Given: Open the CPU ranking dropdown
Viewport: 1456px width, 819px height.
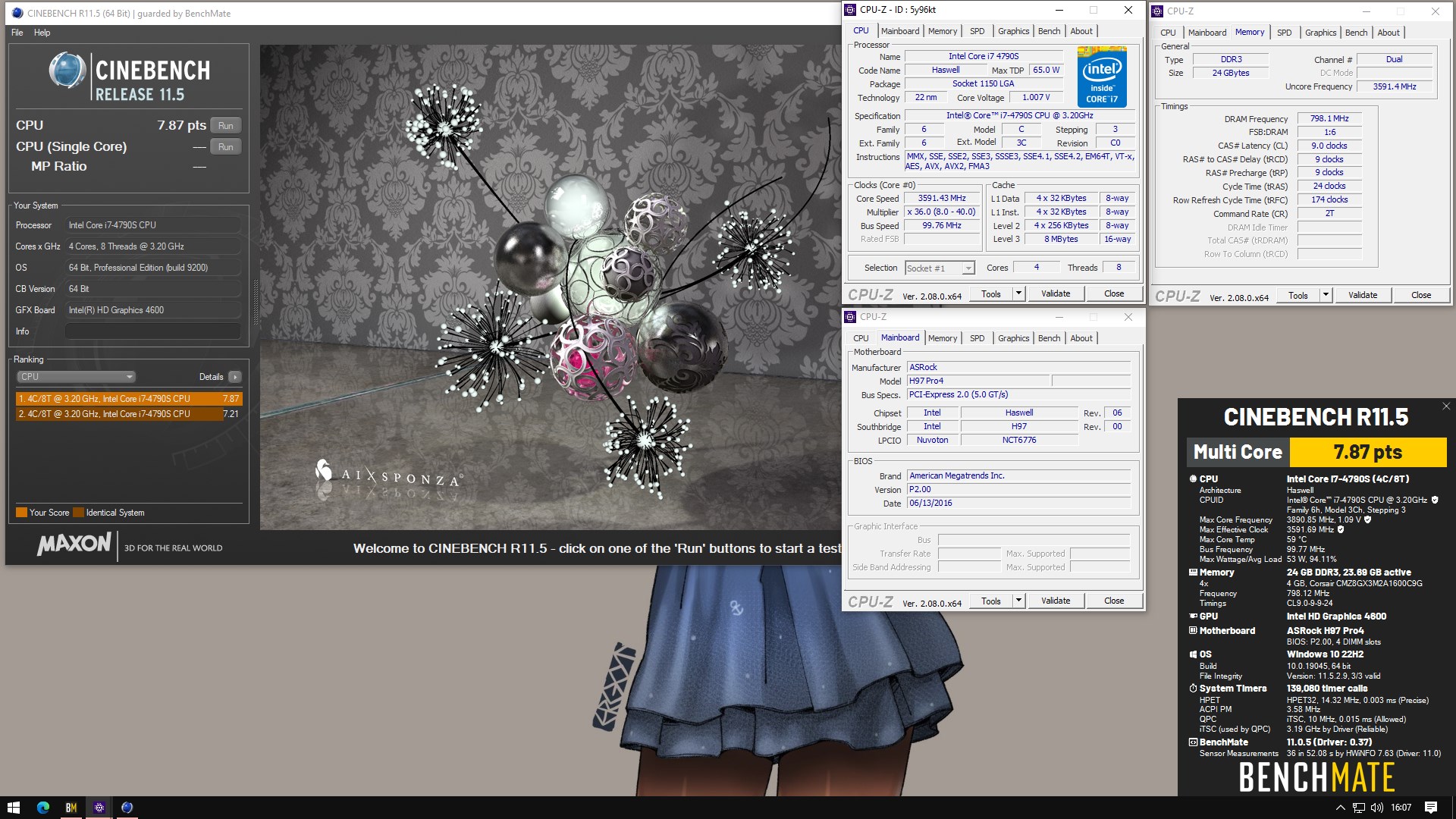Looking at the screenshot, I should 76,377.
